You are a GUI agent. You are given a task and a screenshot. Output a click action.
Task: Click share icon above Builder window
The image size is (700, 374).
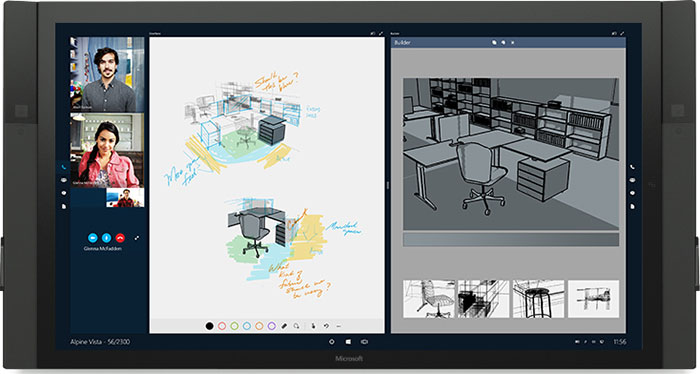click(x=614, y=33)
